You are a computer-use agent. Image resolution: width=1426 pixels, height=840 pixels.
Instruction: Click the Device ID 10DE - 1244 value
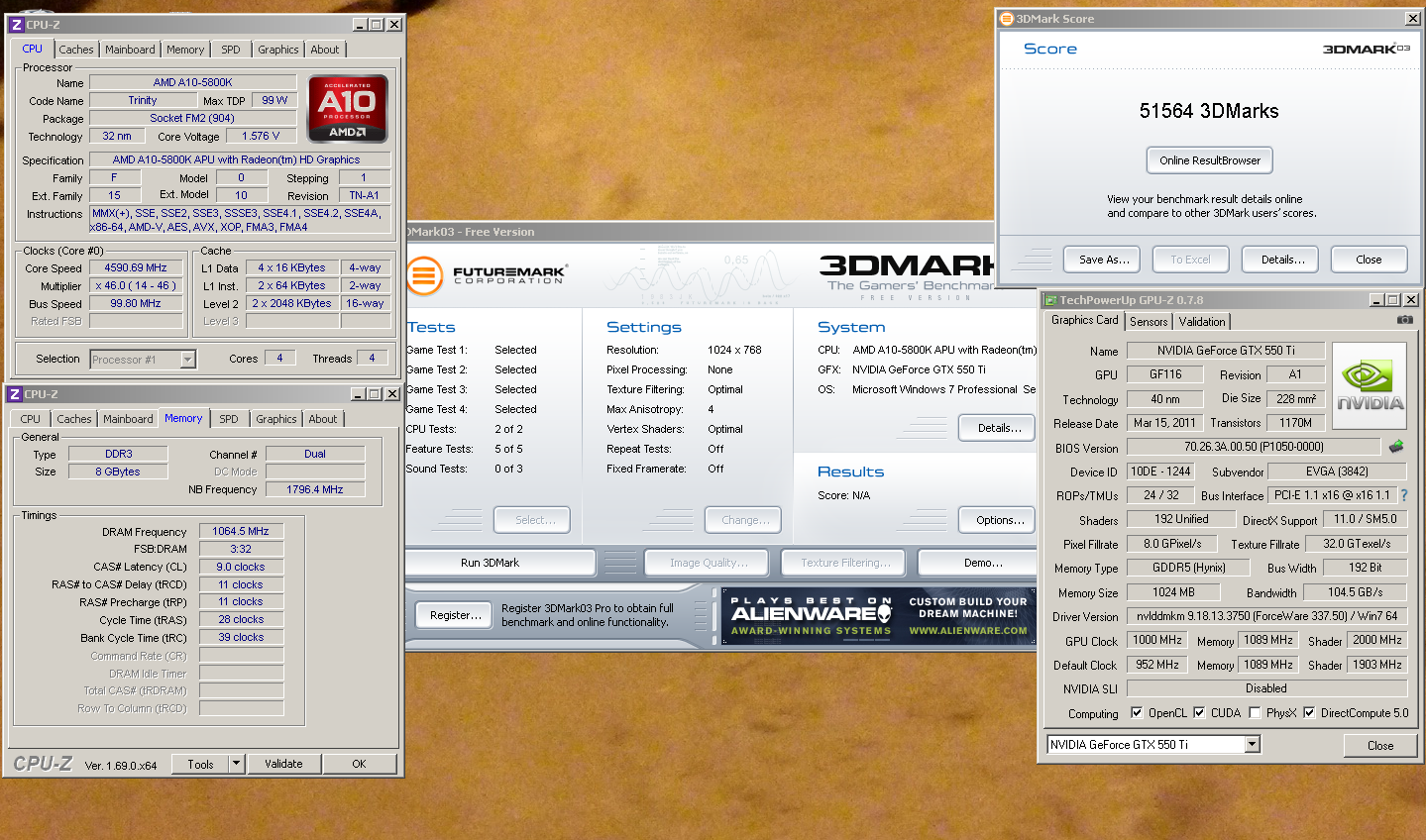pyautogui.click(x=1161, y=472)
